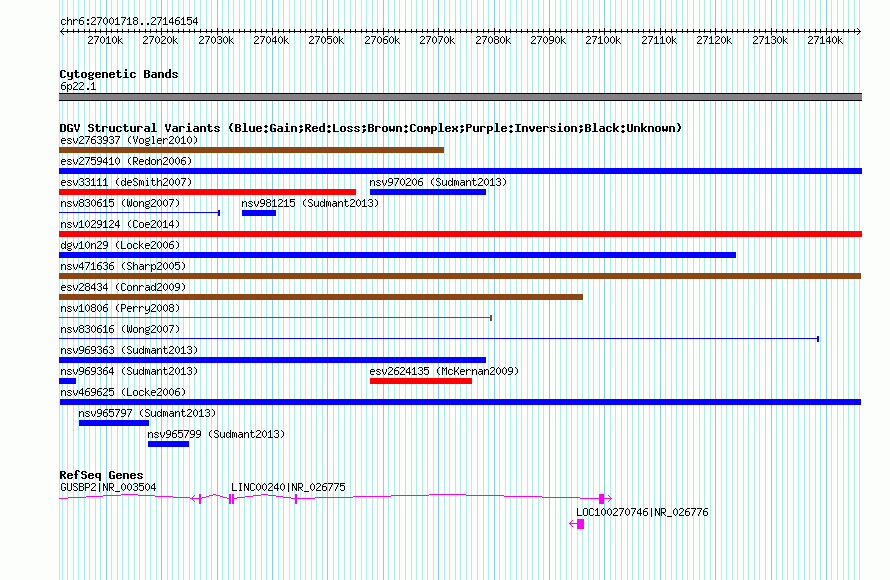The image size is (890, 580).
Task: Open nsv965799 (Sudmant2013) label
Action: pos(216,434)
